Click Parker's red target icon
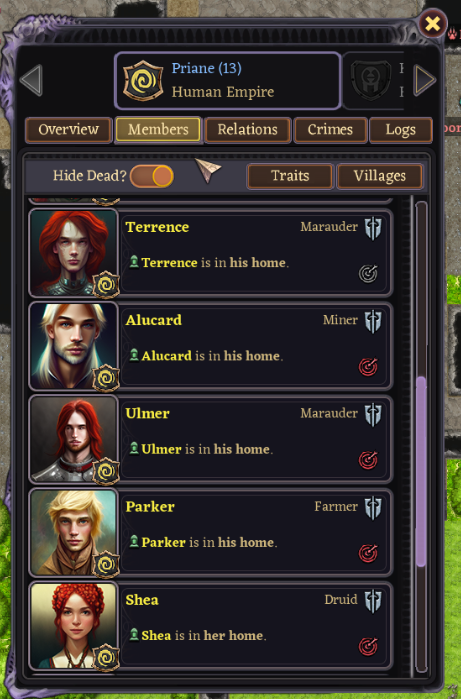 (x=368, y=553)
